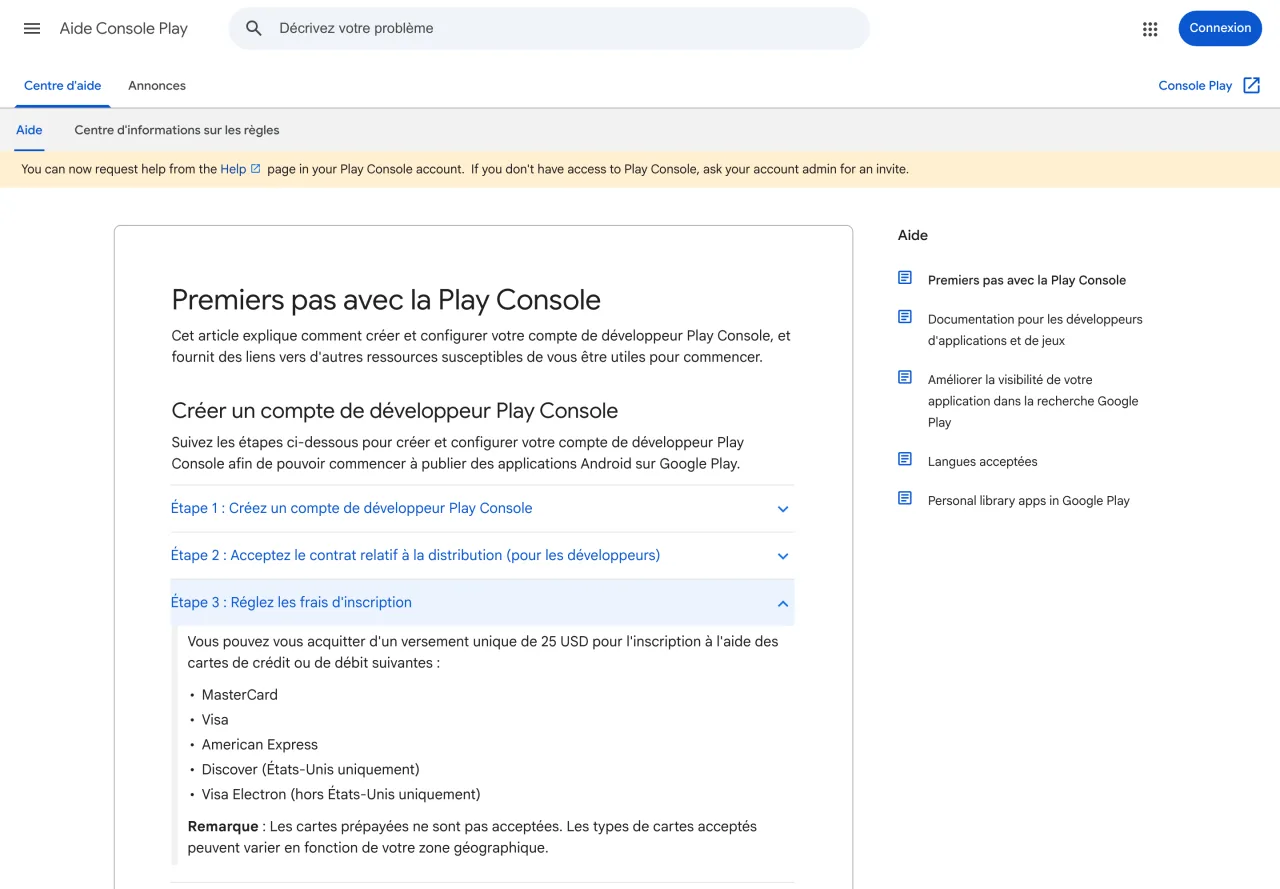The image size is (1280, 889).
Task: Collapse Étape 3 using its chevron
Action: pos(783,603)
